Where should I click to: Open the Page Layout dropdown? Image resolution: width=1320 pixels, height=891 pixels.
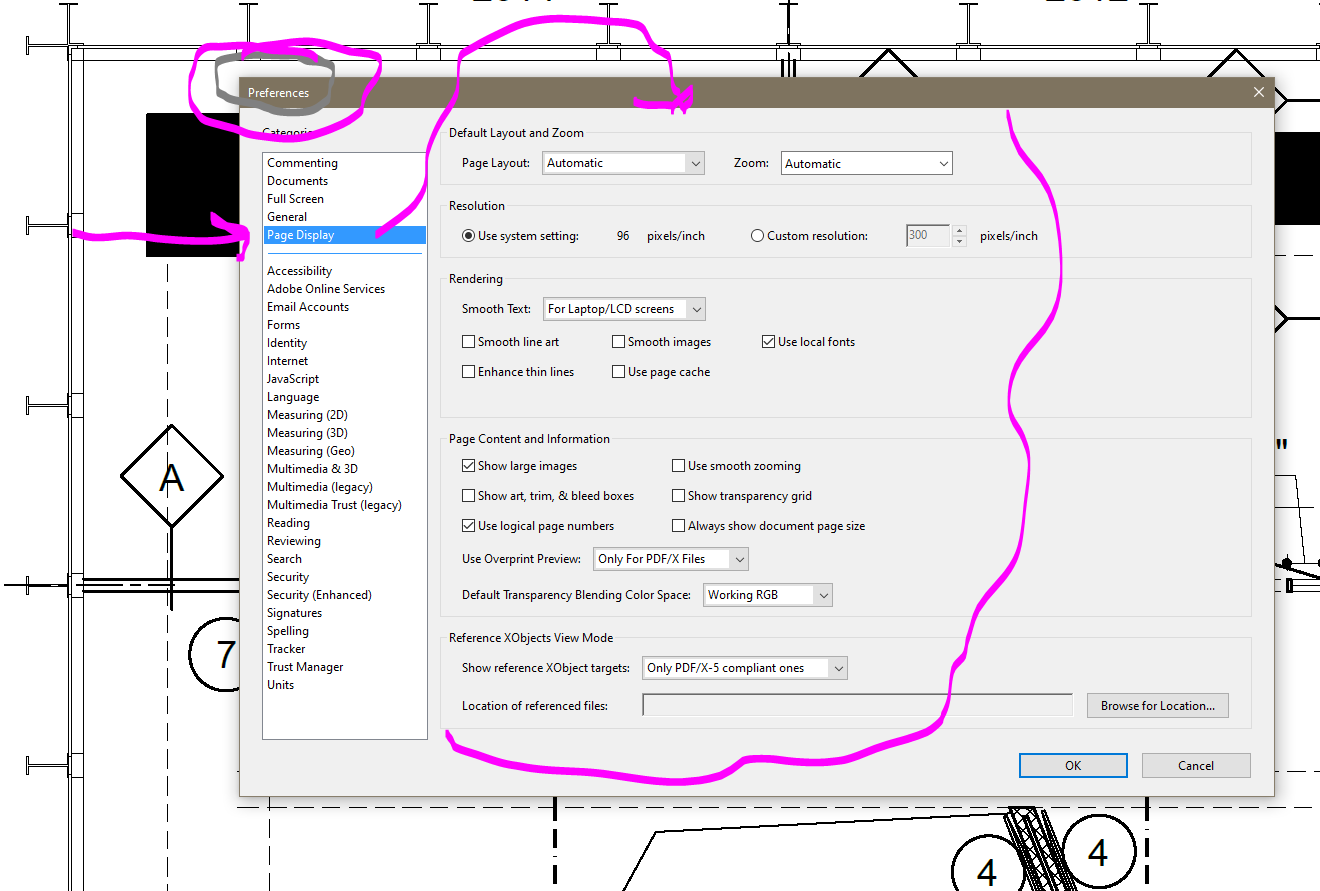[623, 162]
